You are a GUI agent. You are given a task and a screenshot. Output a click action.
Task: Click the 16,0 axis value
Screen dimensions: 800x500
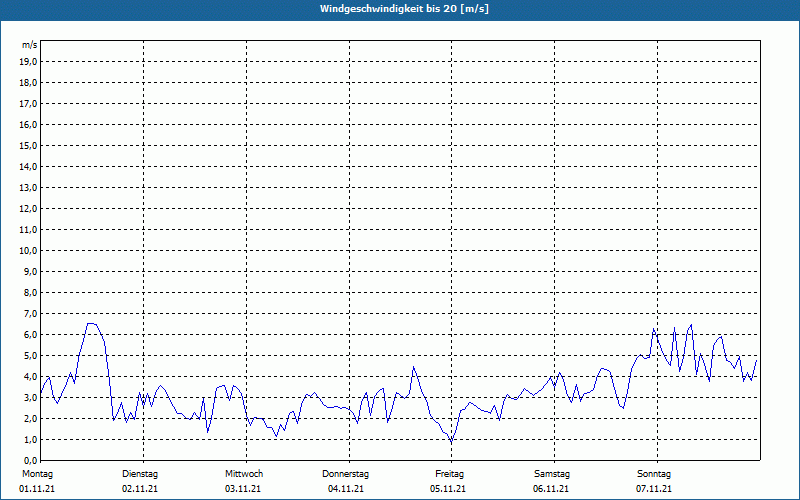coord(28,124)
